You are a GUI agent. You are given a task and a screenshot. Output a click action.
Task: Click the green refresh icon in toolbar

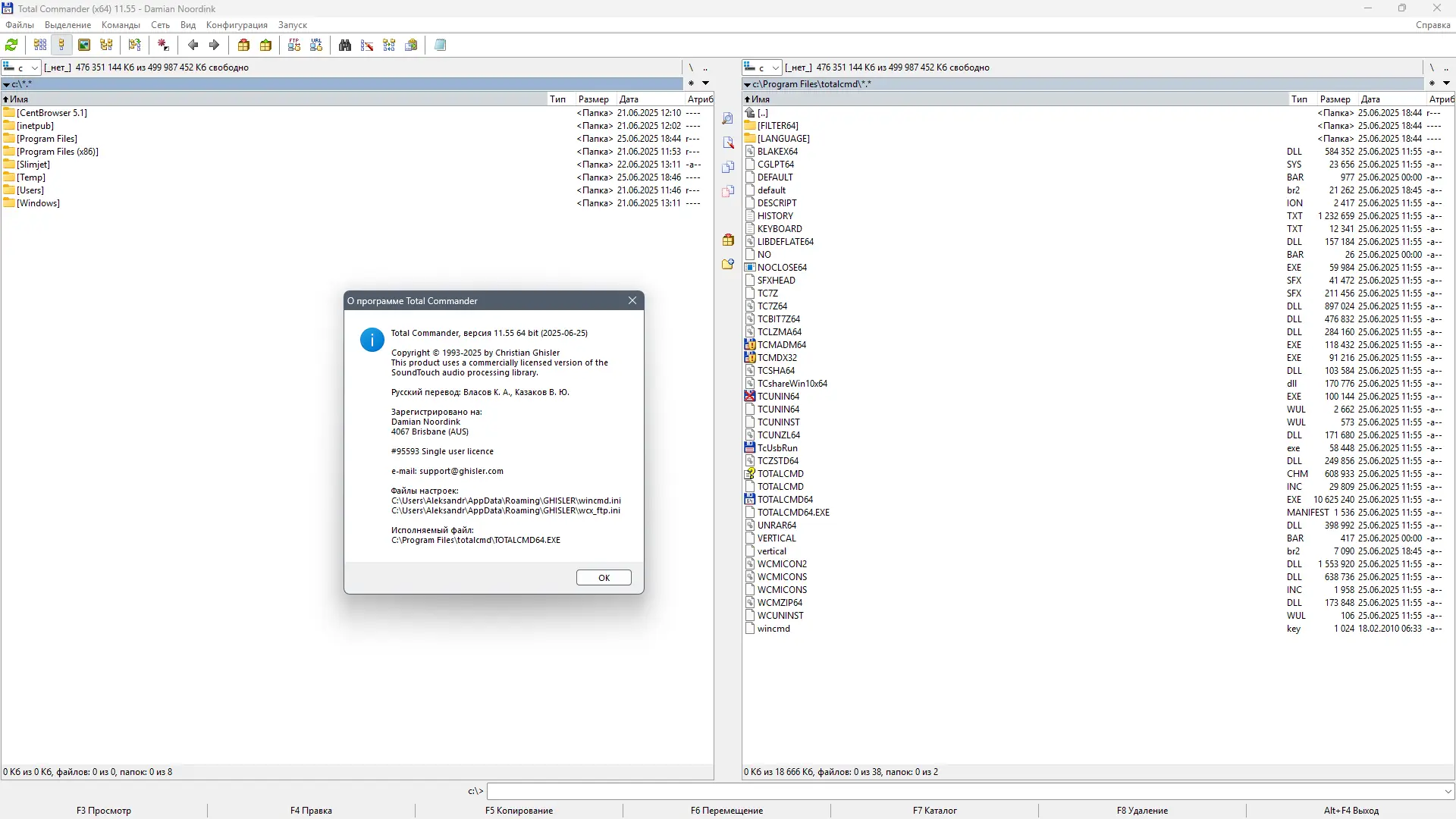(11, 45)
